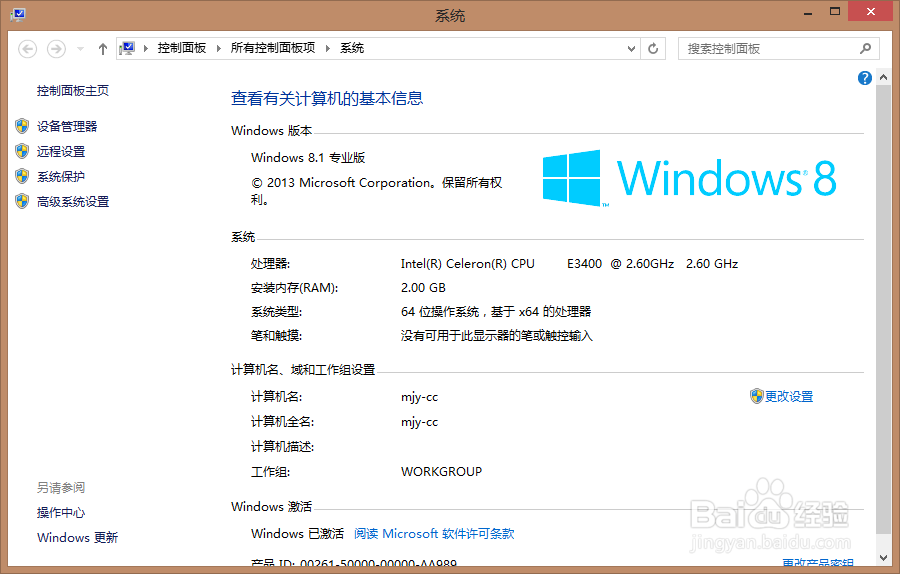Screen dimensions: 900x574
Task: Open 高级系统设置 link
Action: [73, 201]
